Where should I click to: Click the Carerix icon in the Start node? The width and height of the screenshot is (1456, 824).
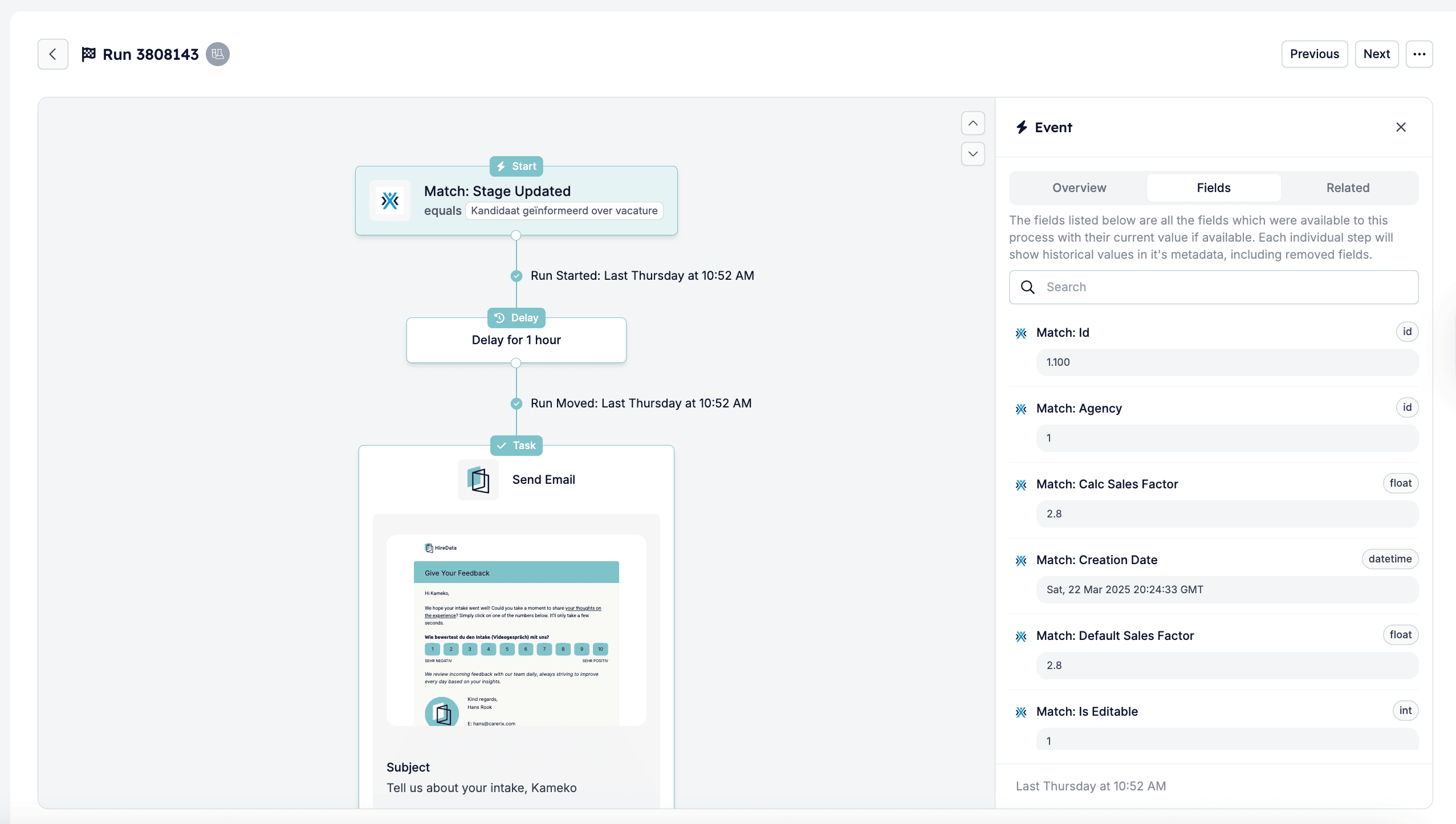[x=390, y=201]
